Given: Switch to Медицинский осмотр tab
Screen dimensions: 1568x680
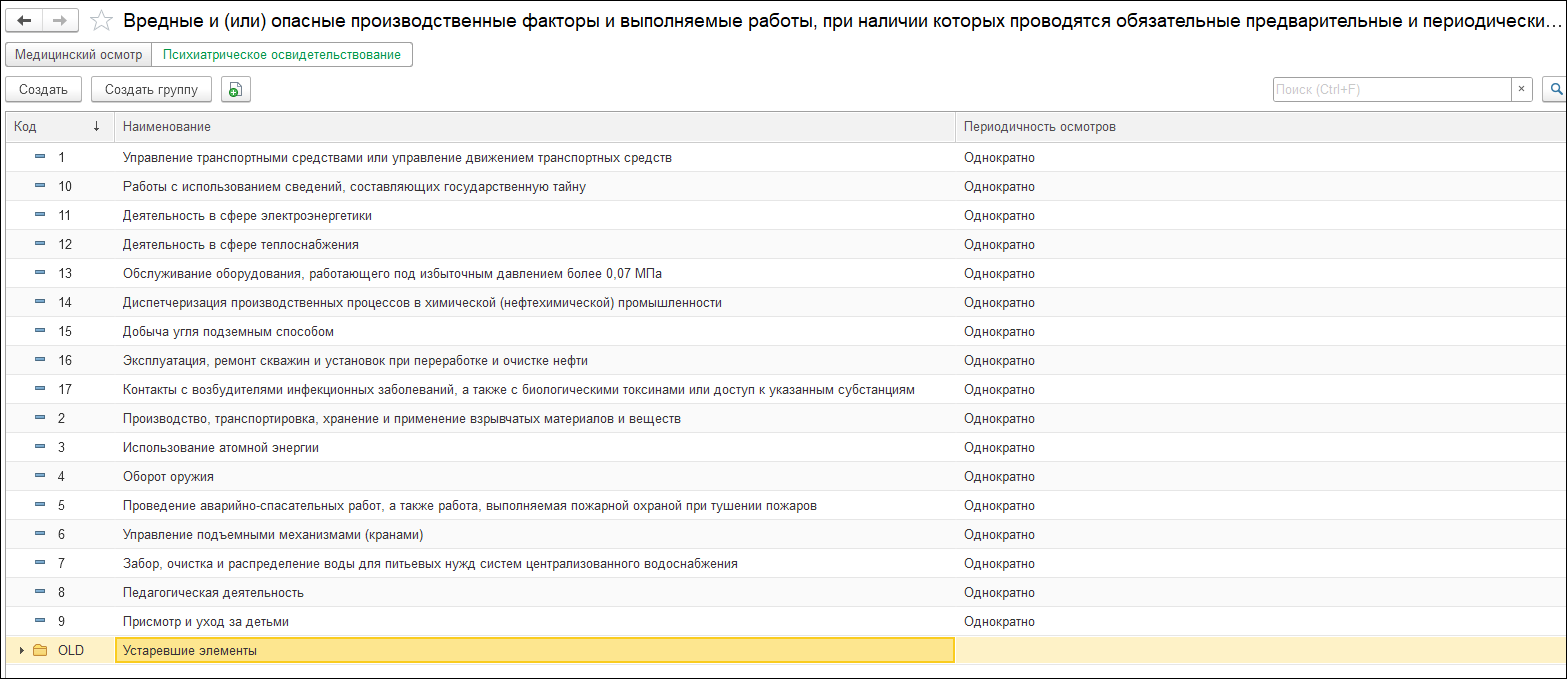Looking at the screenshot, I should tap(78, 55).
